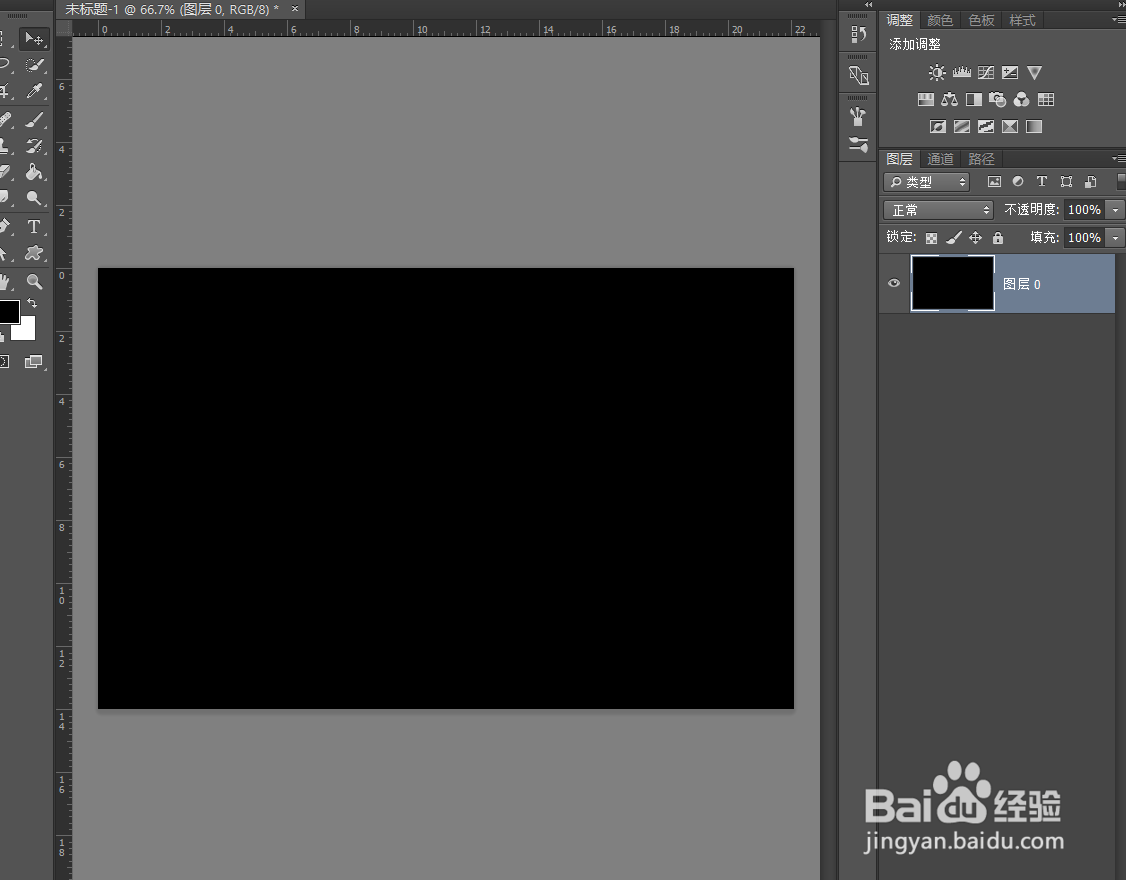The height and width of the screenshot is (880, 1126).
Task: Open the layers panel flyout menu
Action: (1117, 158)
